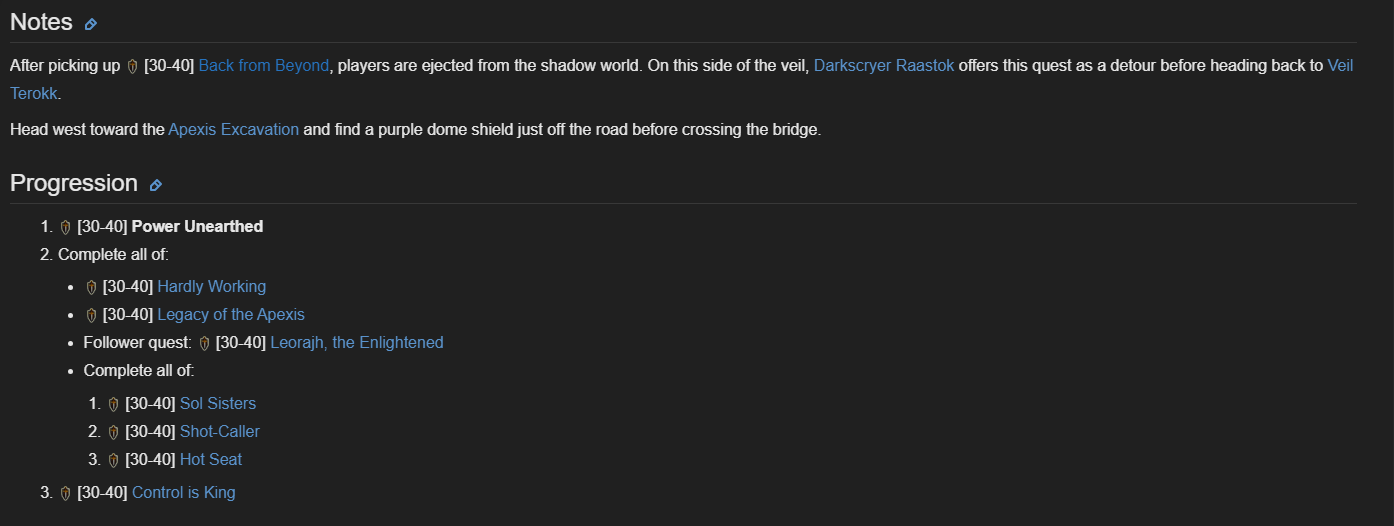The image size is (1394, 526).
Task: Click the edit pencil icon beside Notes
Action: pyautogui.click(x=91, y=24)
